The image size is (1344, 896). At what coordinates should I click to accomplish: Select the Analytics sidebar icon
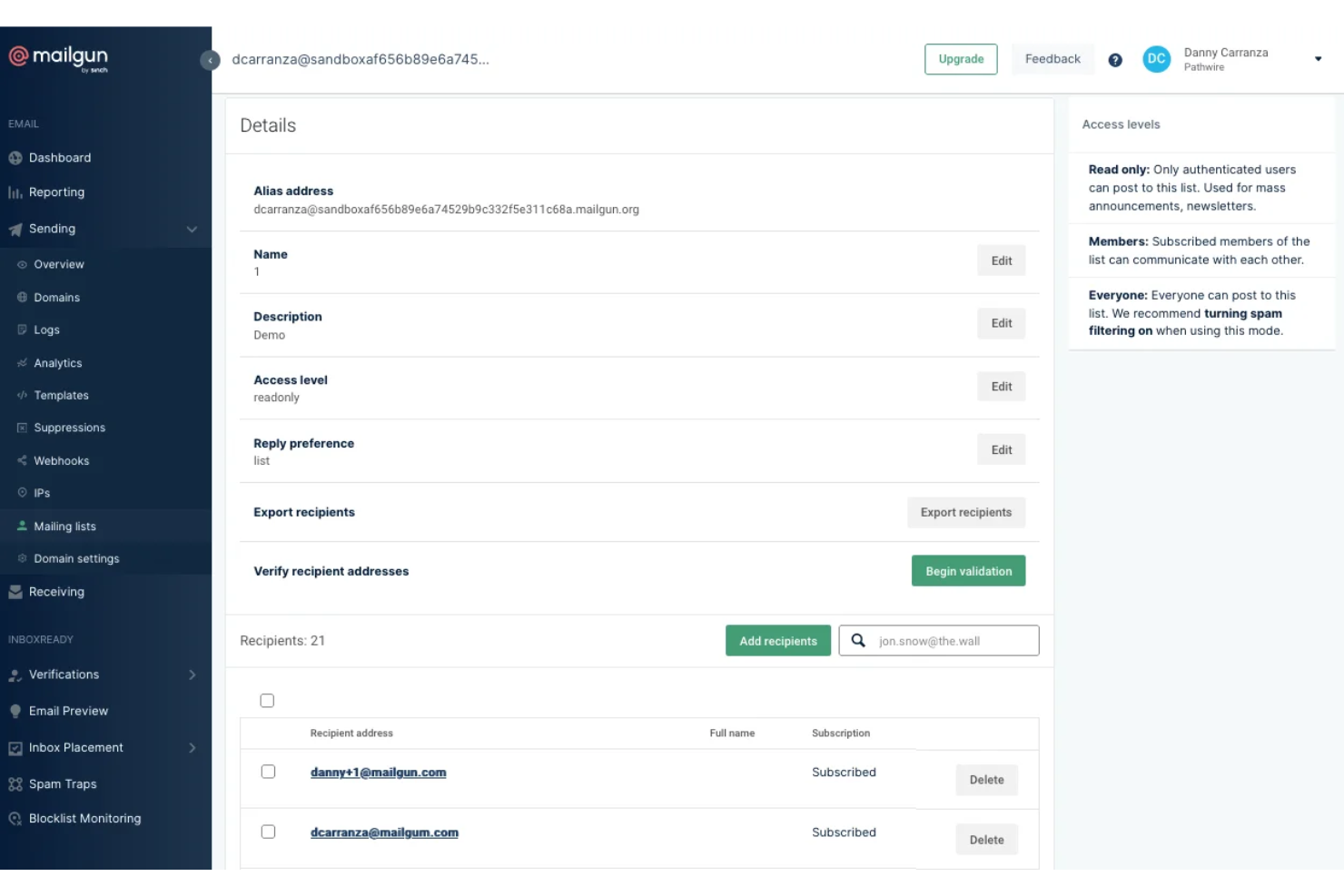coord(21,362)
